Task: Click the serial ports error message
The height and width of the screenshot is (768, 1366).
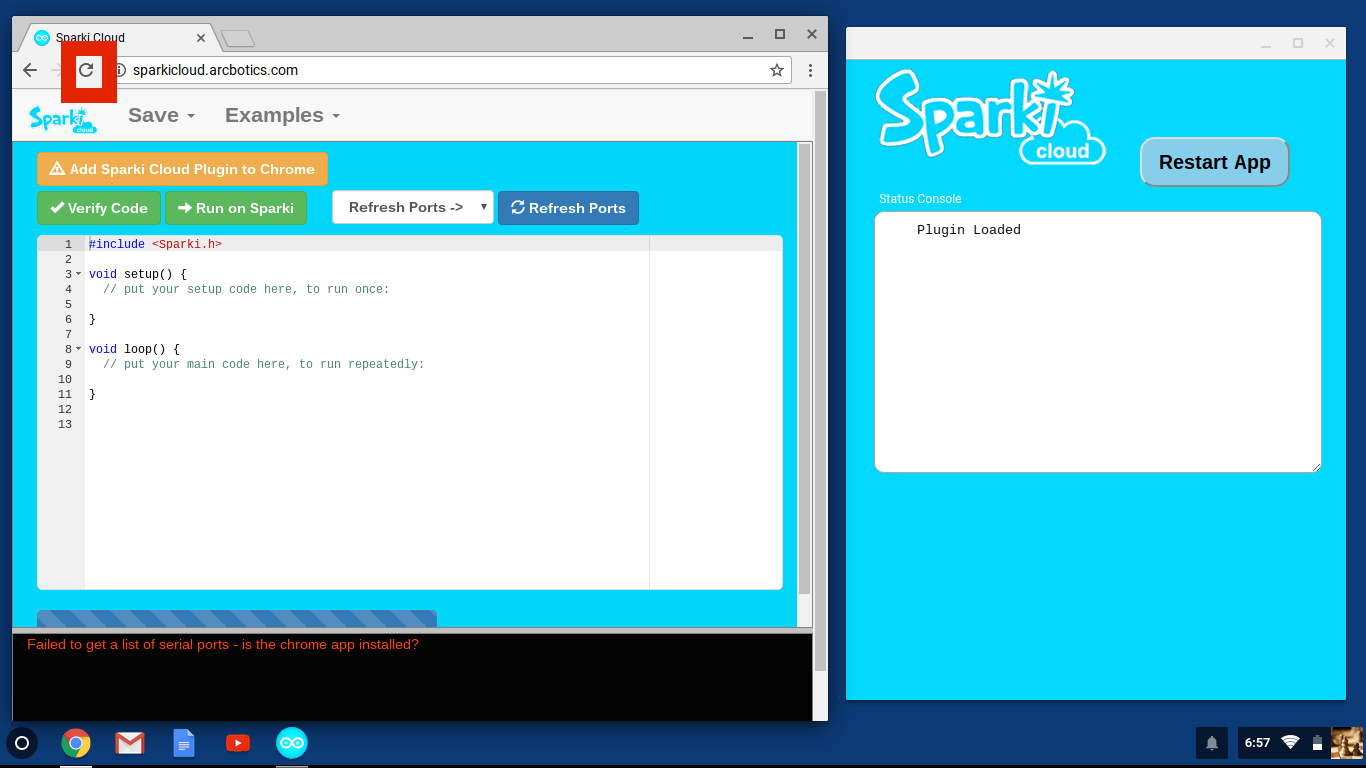Action: pos(223,644)
